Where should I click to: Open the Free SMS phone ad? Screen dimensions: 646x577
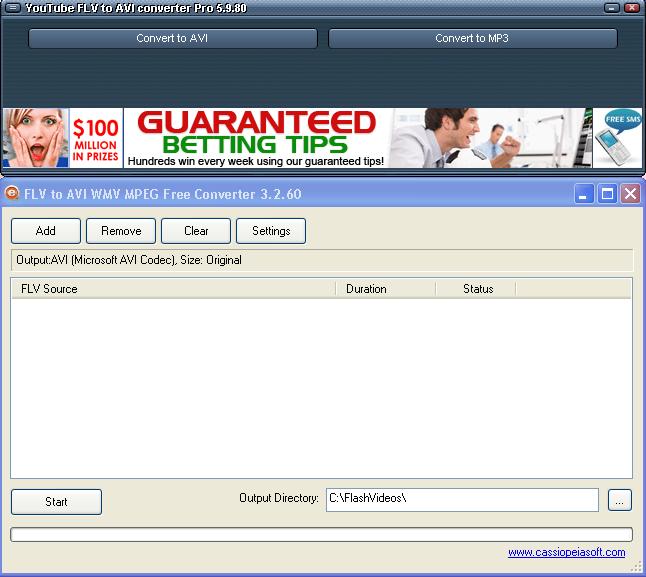click(617, 138)
